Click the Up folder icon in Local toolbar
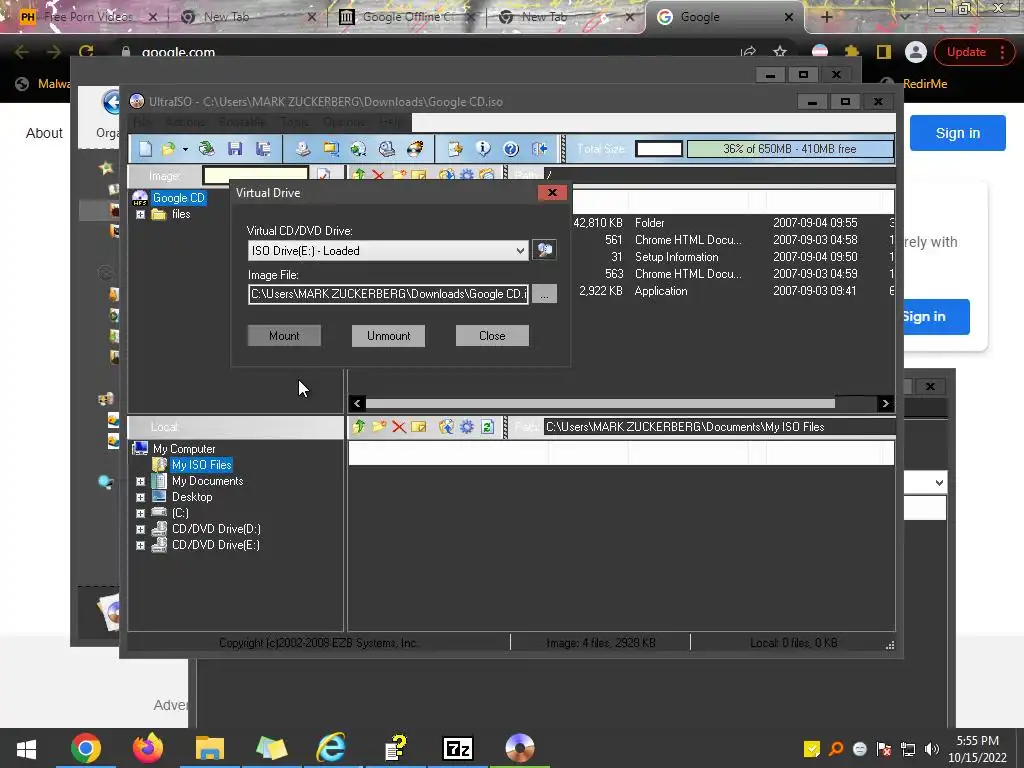Screen dimensions: 1024x768 pyautogui.click(x=359, y=427)
